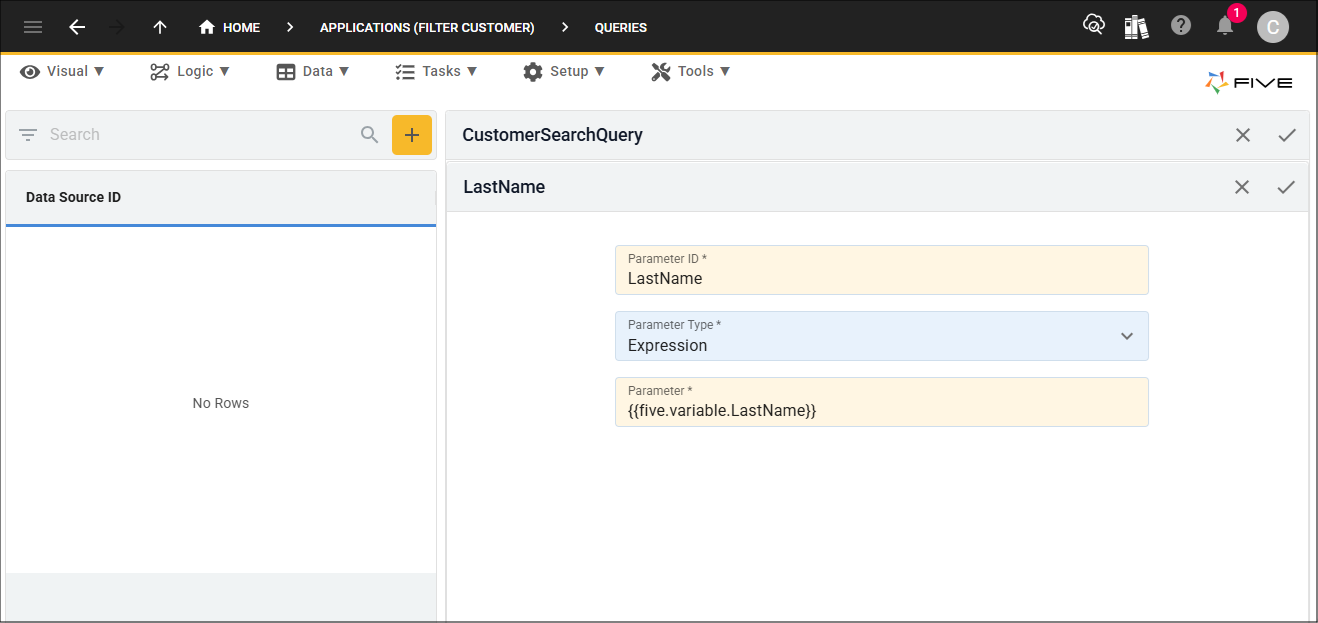Viewport: 1318px width, 623px height.
Task: Click the up arrow navigation icon
Action: 160,27
